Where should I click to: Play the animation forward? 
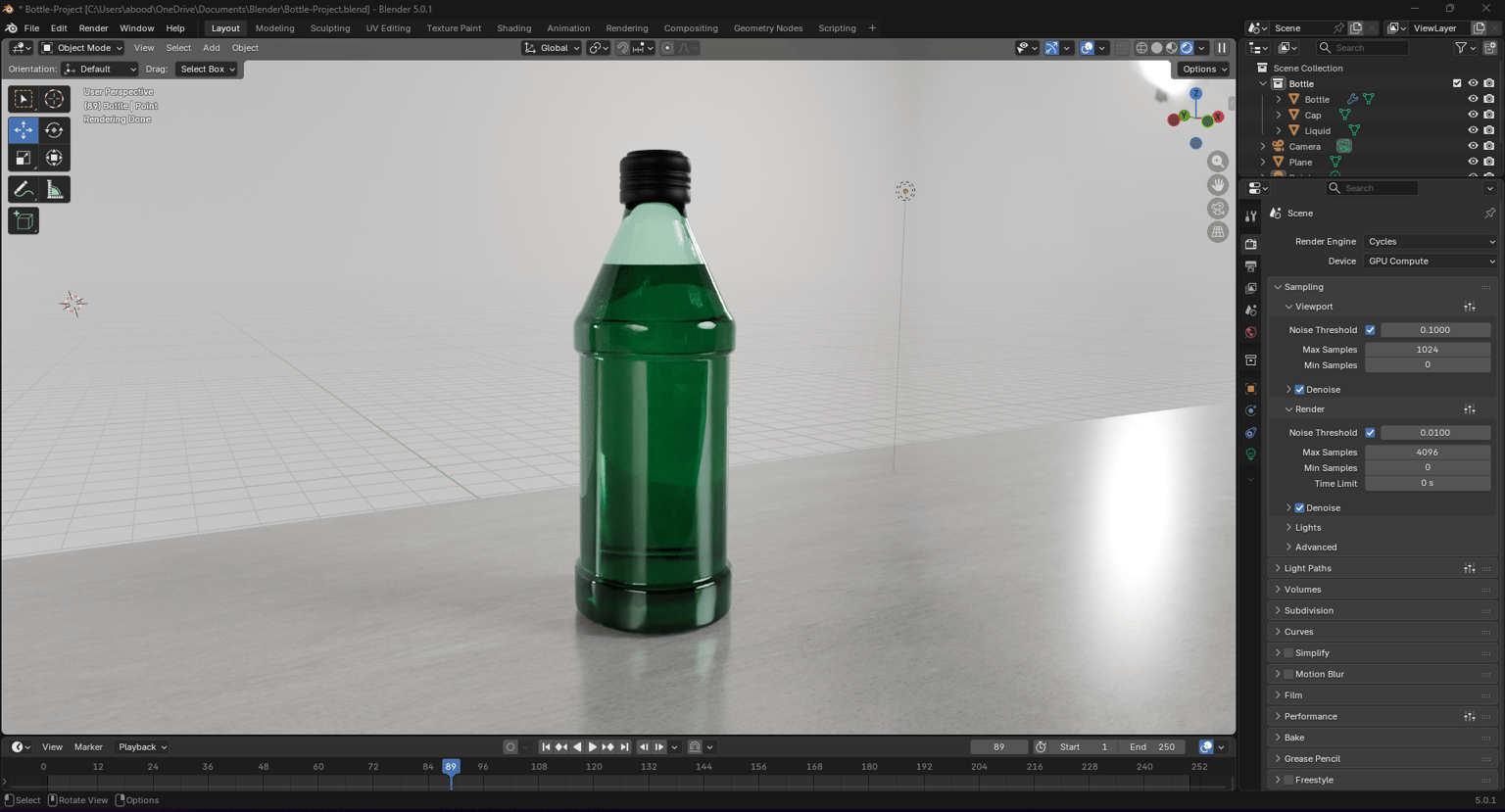(592, 747)
